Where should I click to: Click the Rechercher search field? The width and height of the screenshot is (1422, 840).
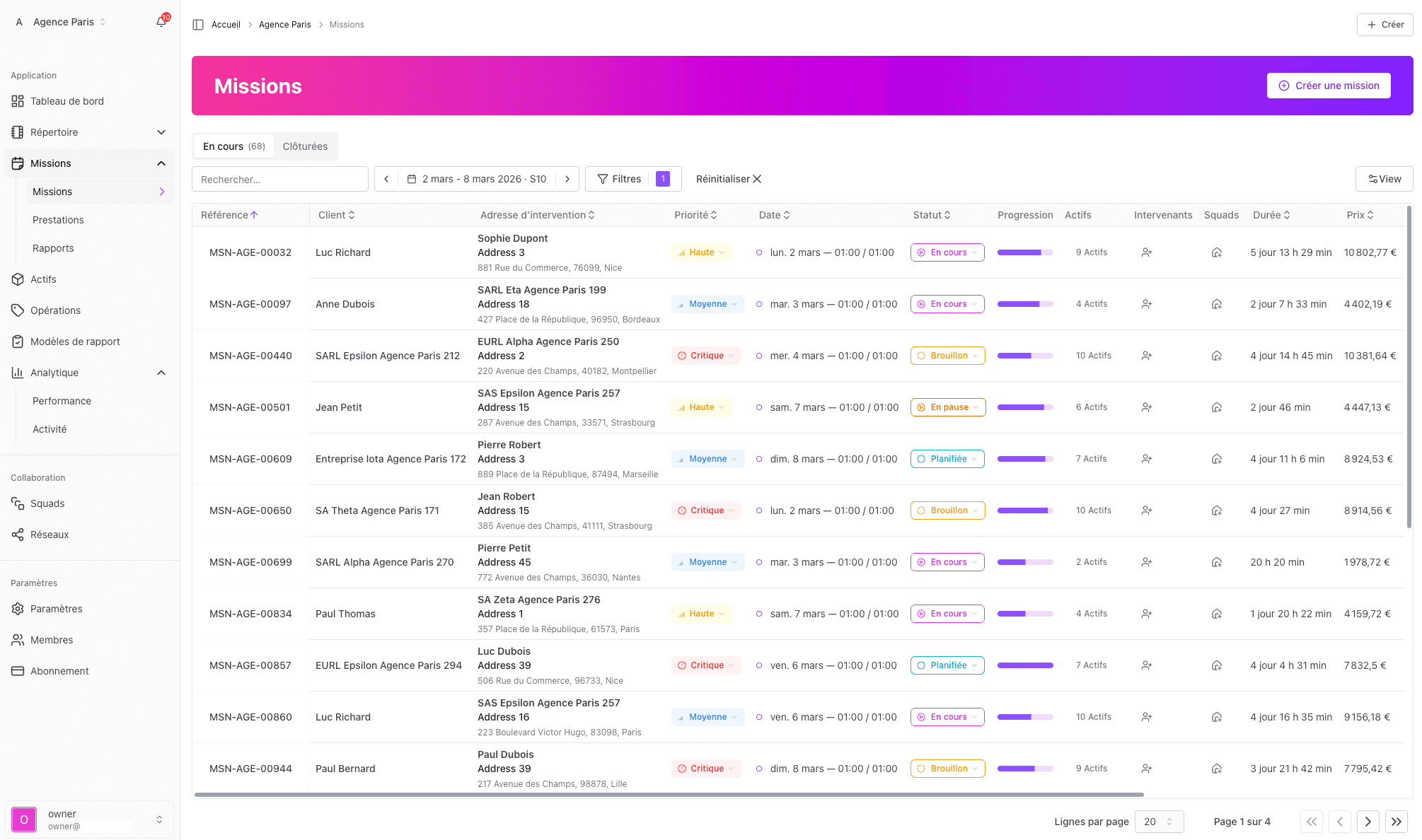click(x=279, y=179)
